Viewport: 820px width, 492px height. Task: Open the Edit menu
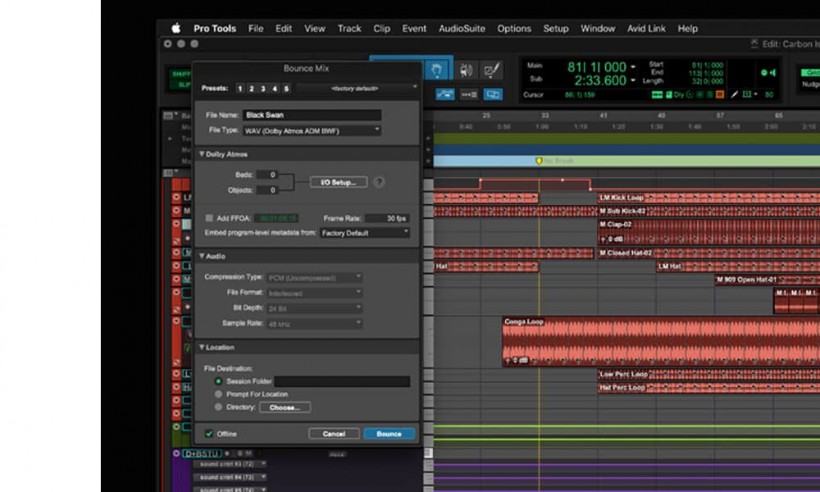pos(283,28)
